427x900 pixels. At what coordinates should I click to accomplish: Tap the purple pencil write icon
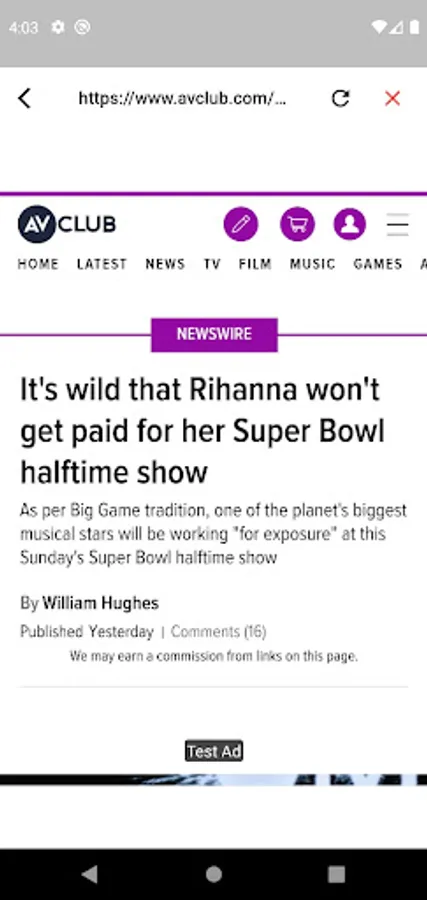pos(241,224)
